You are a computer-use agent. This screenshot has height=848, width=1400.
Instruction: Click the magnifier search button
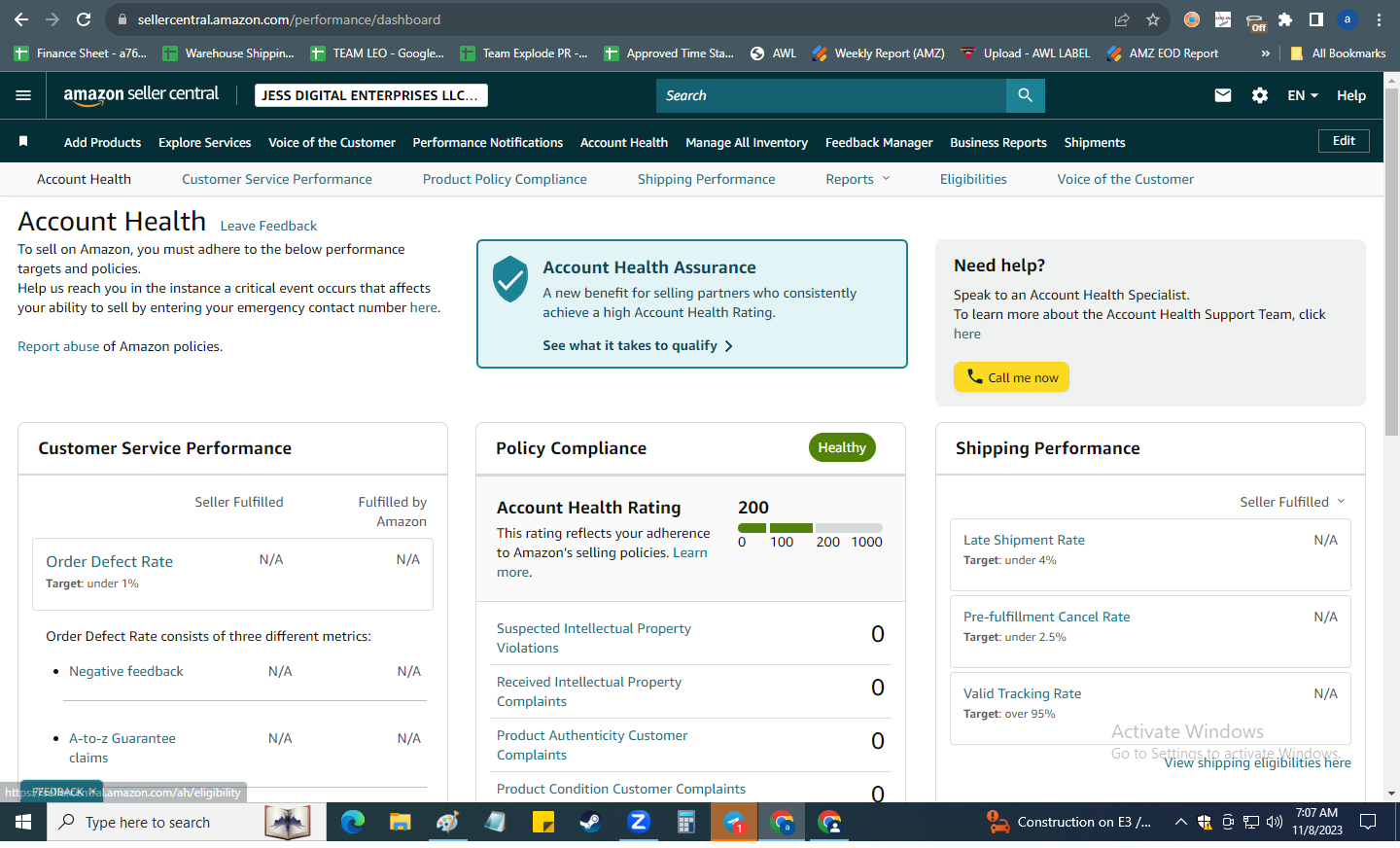pyautogui.click(x=1025, y=95)
